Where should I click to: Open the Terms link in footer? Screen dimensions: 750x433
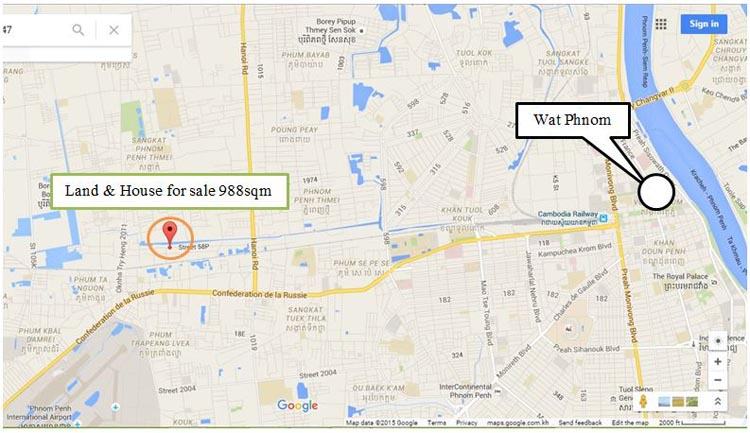[436, 423]
